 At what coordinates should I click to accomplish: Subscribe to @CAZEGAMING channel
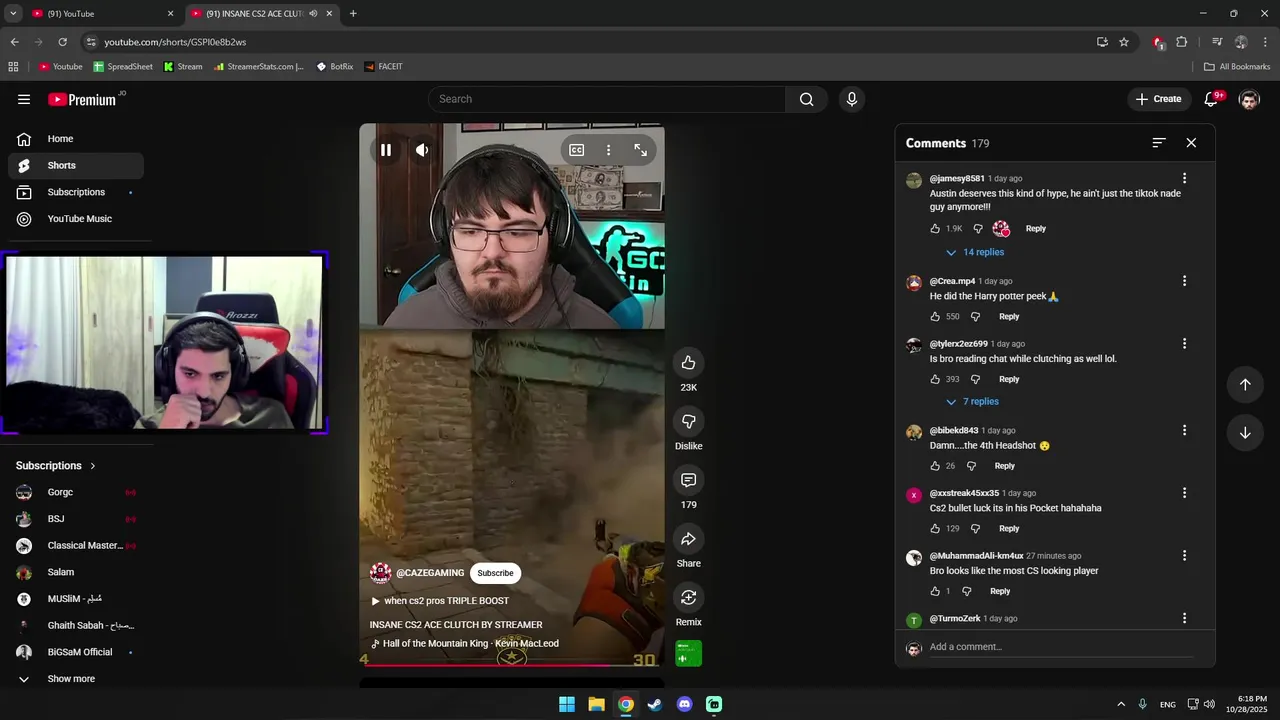(495, 573)
